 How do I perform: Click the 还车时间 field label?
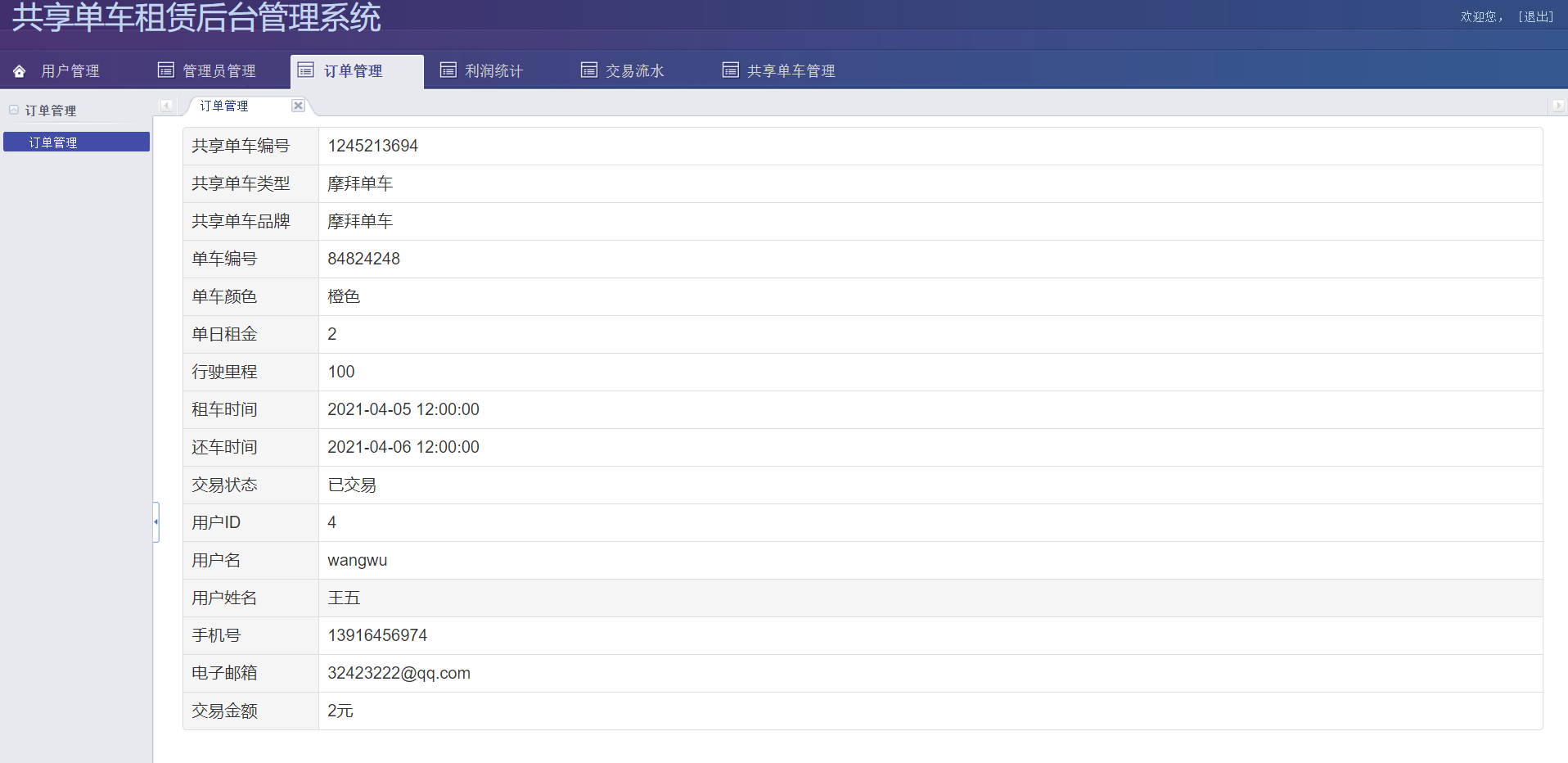coord(224,447)
